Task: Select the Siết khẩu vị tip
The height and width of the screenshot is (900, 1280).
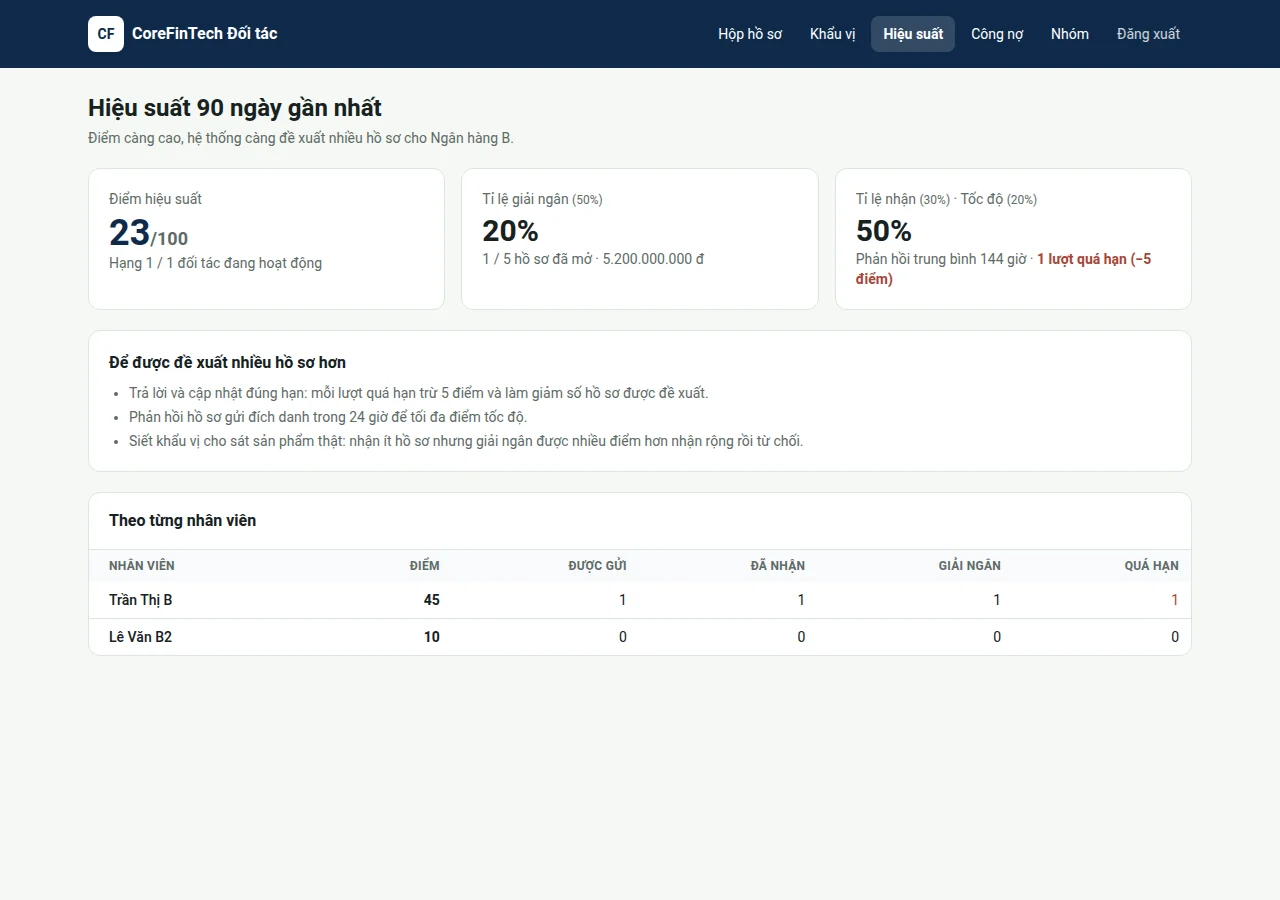Action: click(466, 441)
